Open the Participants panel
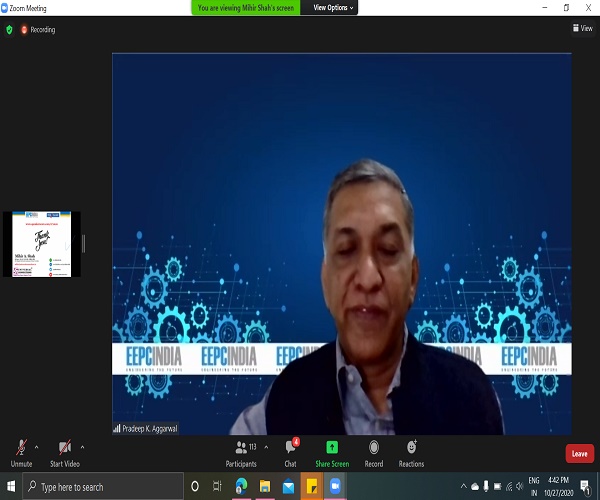 (x=241, y=454)
